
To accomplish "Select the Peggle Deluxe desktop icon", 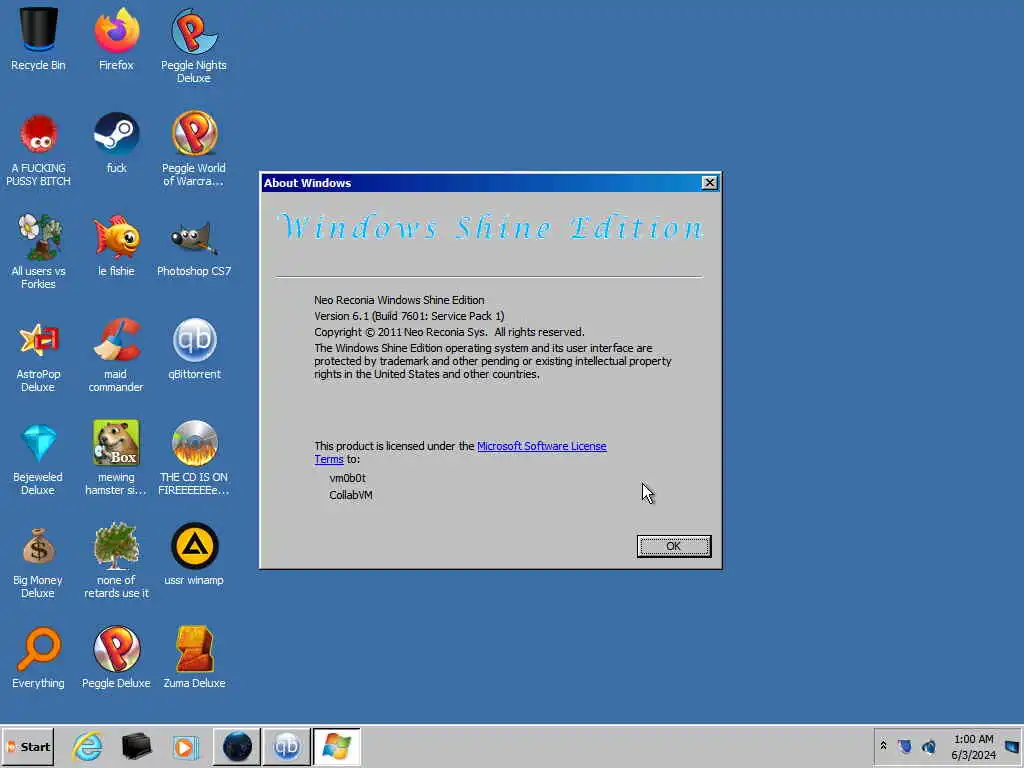I will click(116, 657).
